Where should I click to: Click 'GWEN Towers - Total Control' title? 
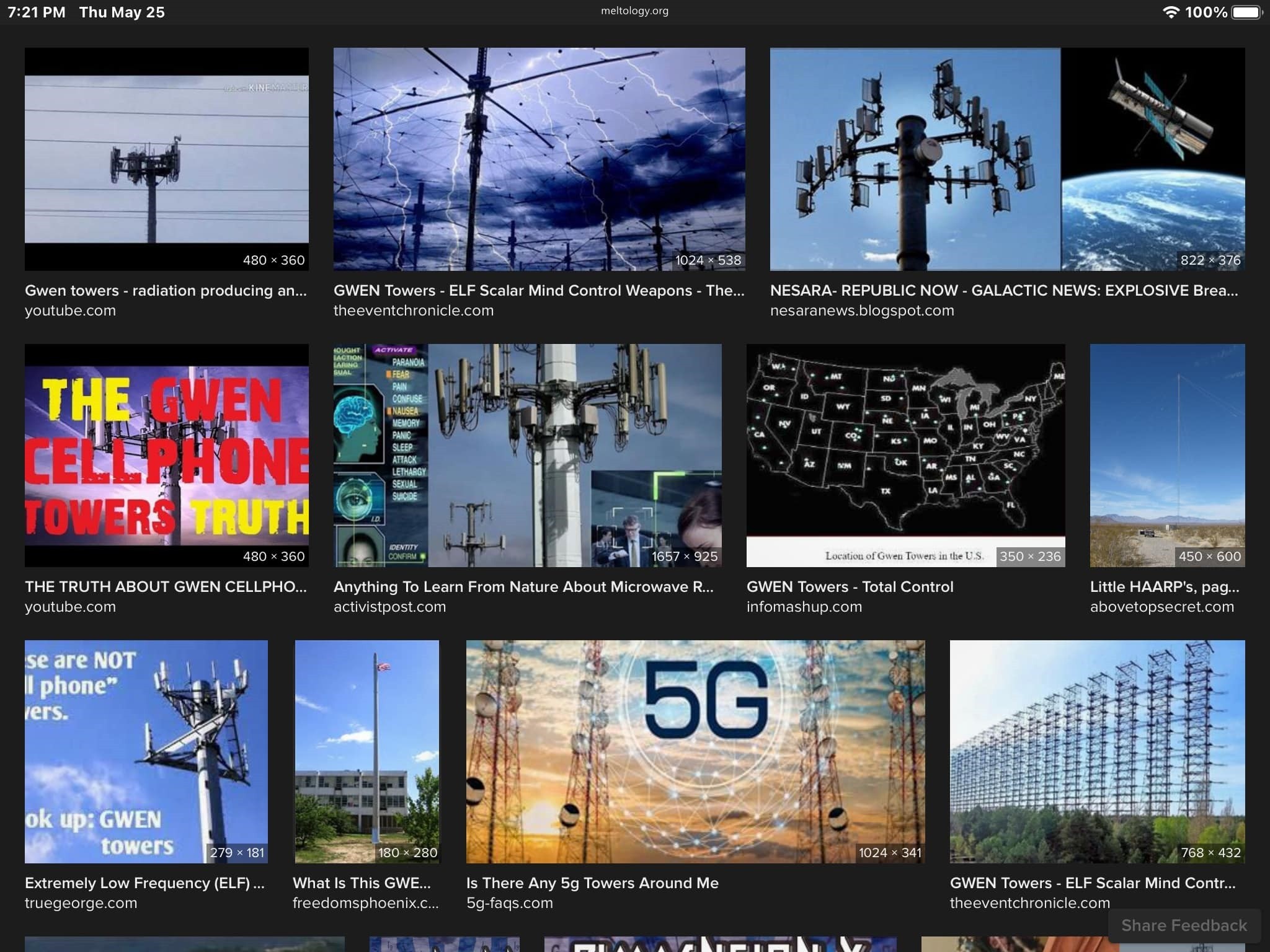pyautogui.click(x=850, y=587)
